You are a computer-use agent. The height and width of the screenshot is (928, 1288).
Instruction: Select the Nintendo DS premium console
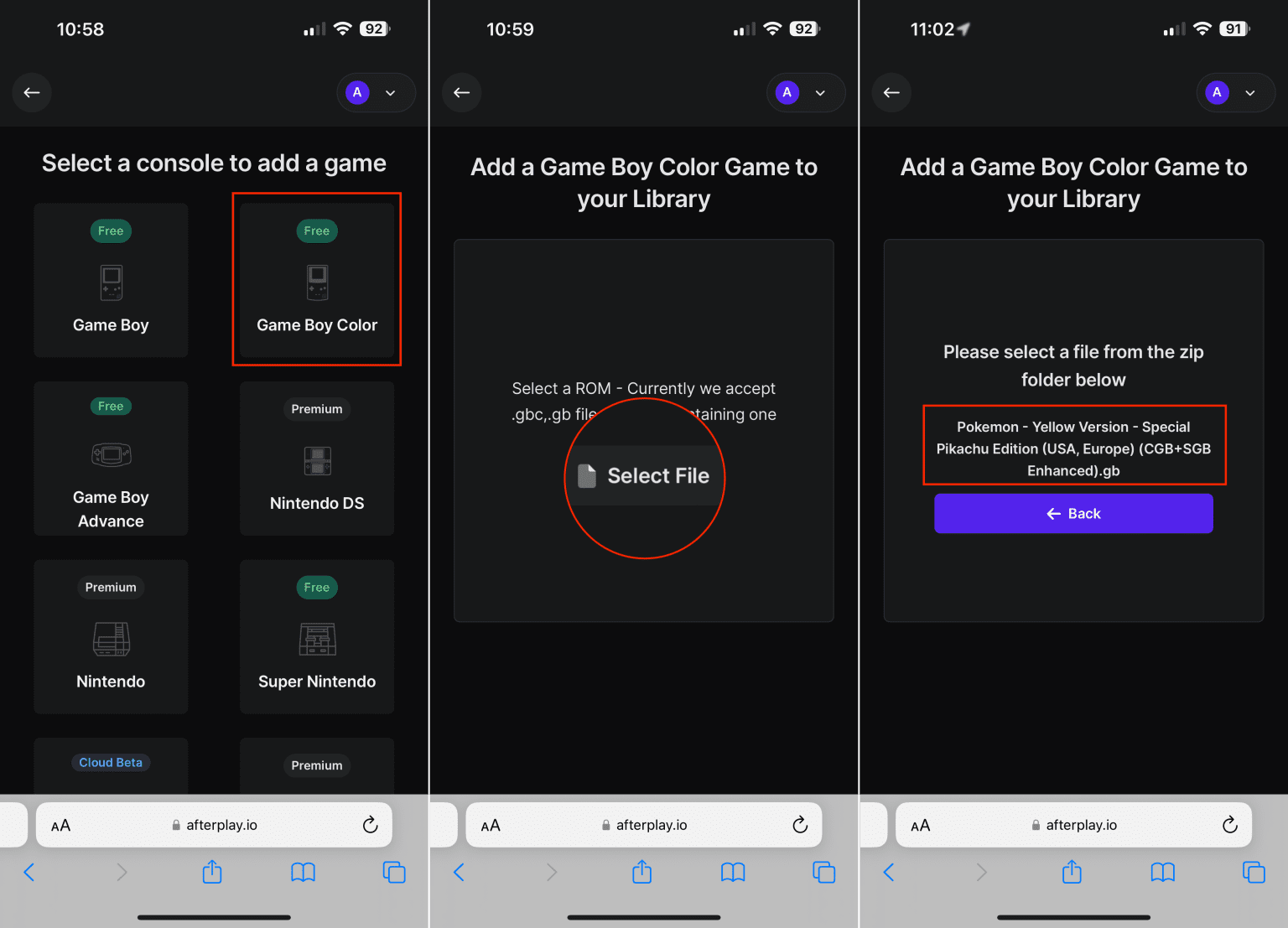tap(316, 459)
